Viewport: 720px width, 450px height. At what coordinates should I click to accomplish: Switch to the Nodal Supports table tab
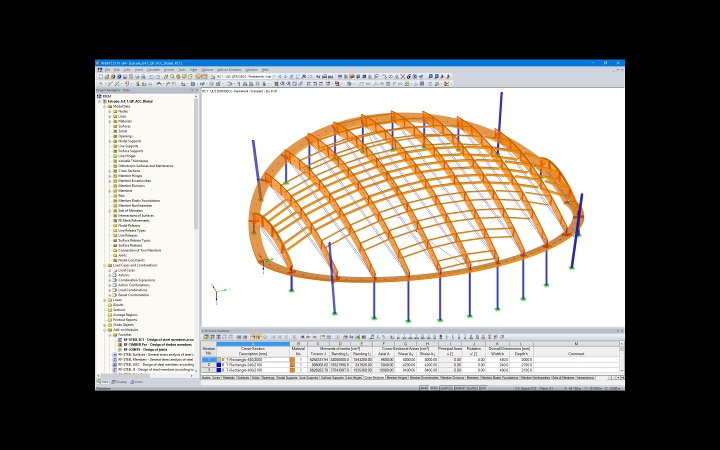(287, 378)
